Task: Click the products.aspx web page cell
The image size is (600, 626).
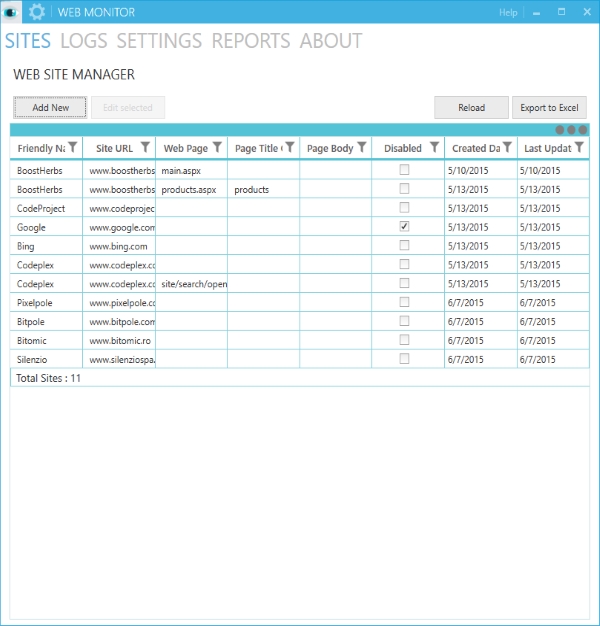Action: point(192,189)
